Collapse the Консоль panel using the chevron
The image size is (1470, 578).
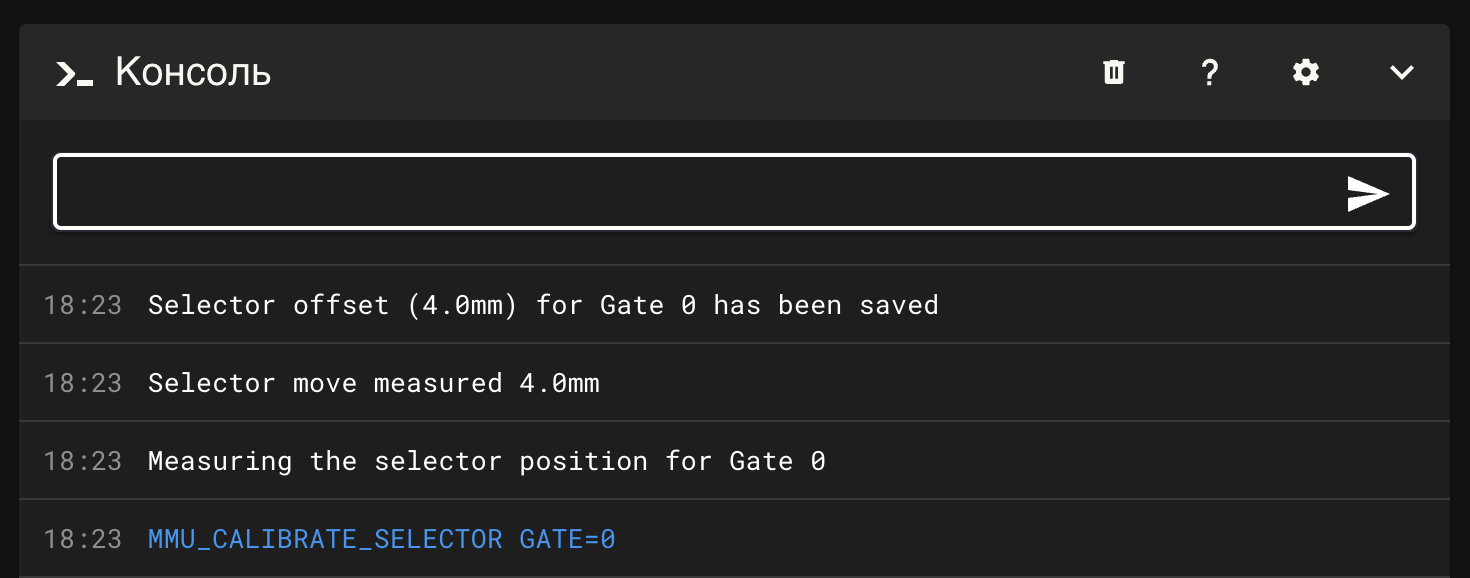[1402, 72]
